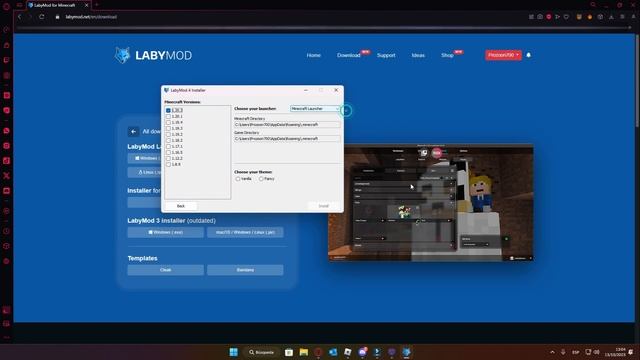Click the Opera GX logo icon

(6, 6)
